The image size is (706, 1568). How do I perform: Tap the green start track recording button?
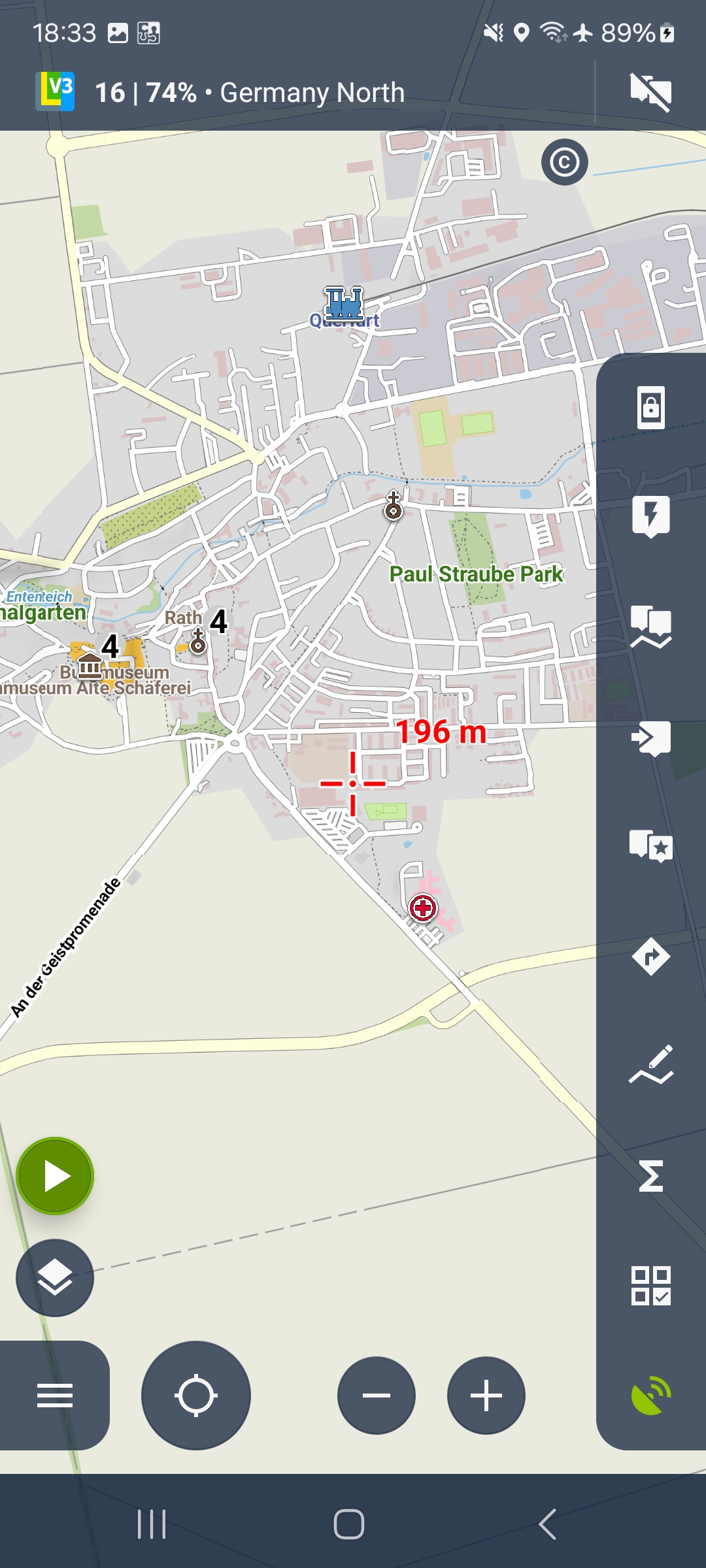(55, 1176)
